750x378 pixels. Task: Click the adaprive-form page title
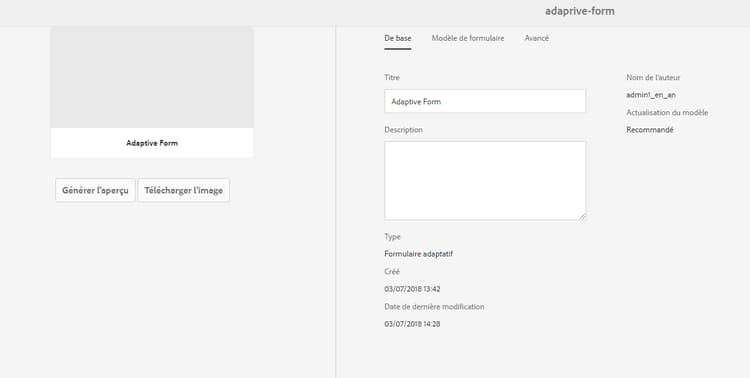580,11
